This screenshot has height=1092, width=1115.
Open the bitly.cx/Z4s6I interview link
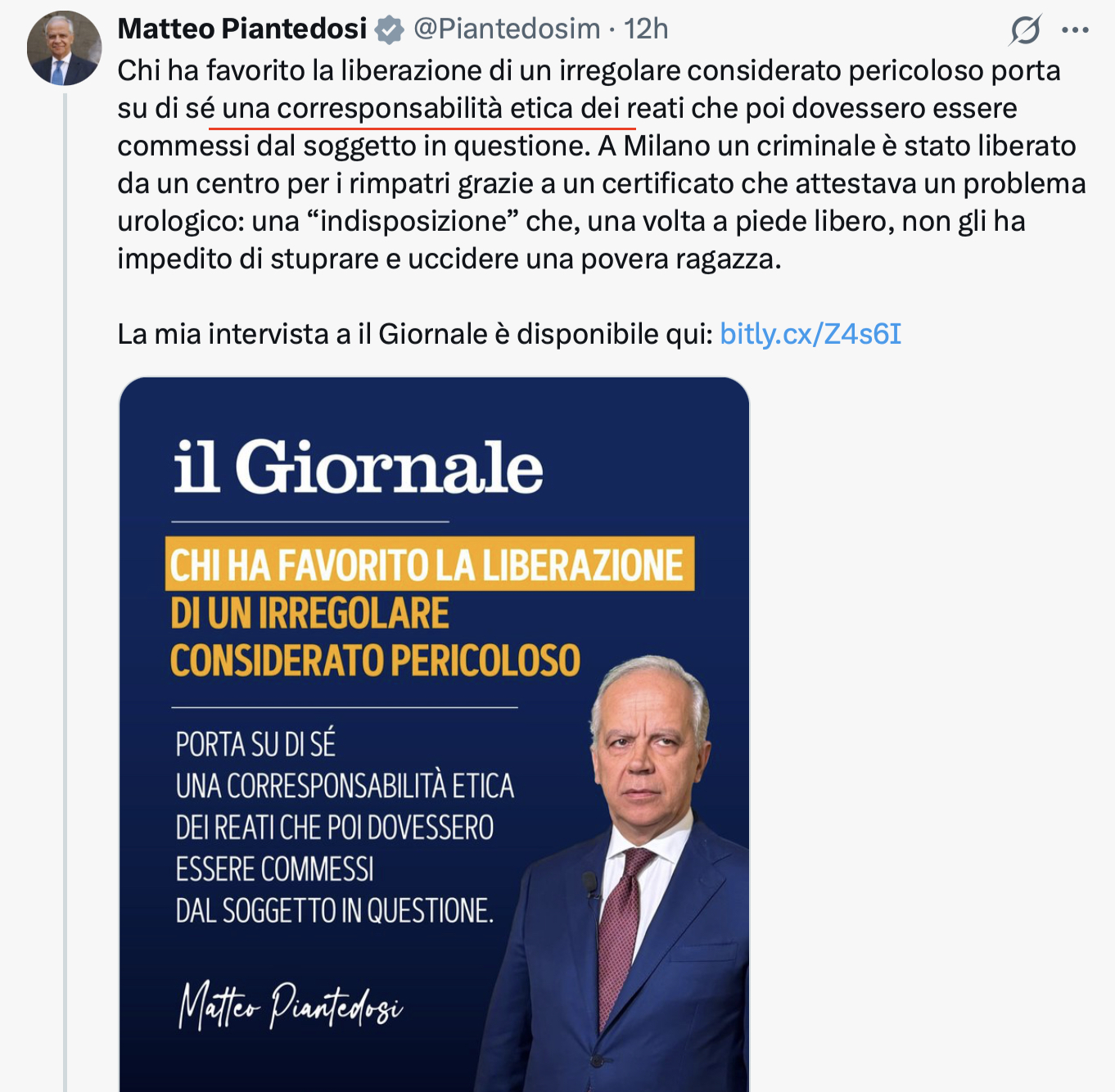(x=810, y=334)
